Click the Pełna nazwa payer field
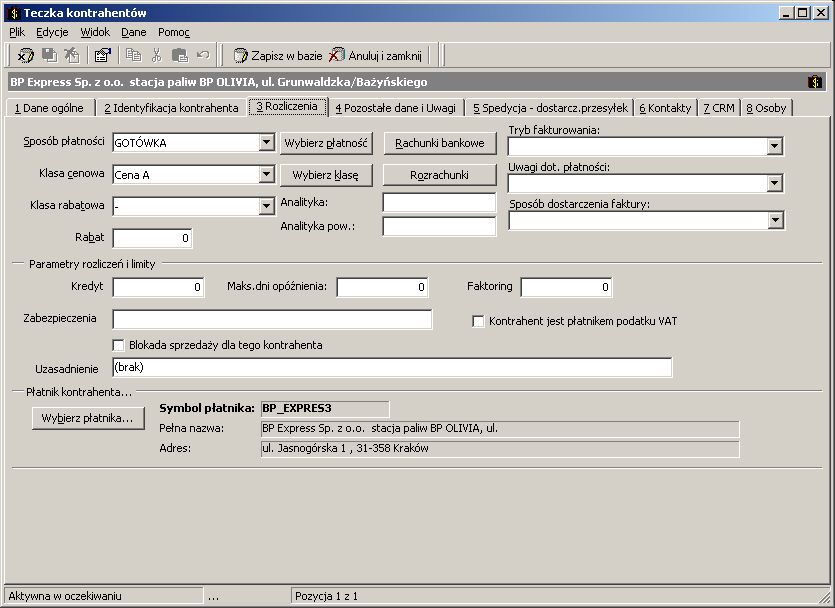Viewport: 835px width, 608px height. (500, 429)
